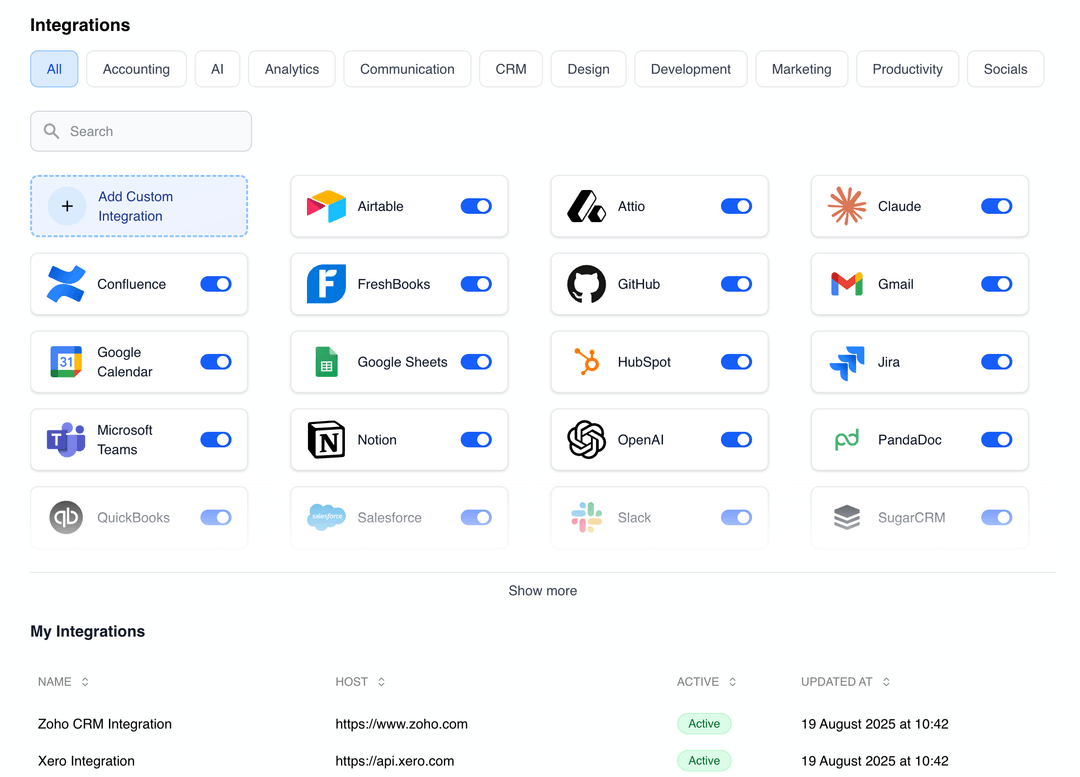
Task: Disable the Attio integration toggle
Action: 736,206
